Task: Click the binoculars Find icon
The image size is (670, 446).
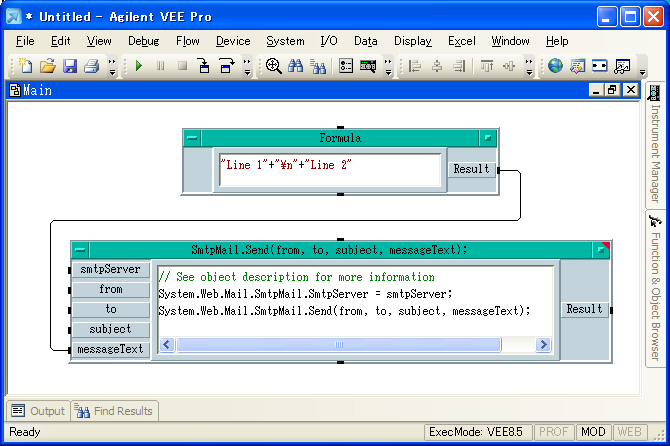Action: tap(295, 66)
